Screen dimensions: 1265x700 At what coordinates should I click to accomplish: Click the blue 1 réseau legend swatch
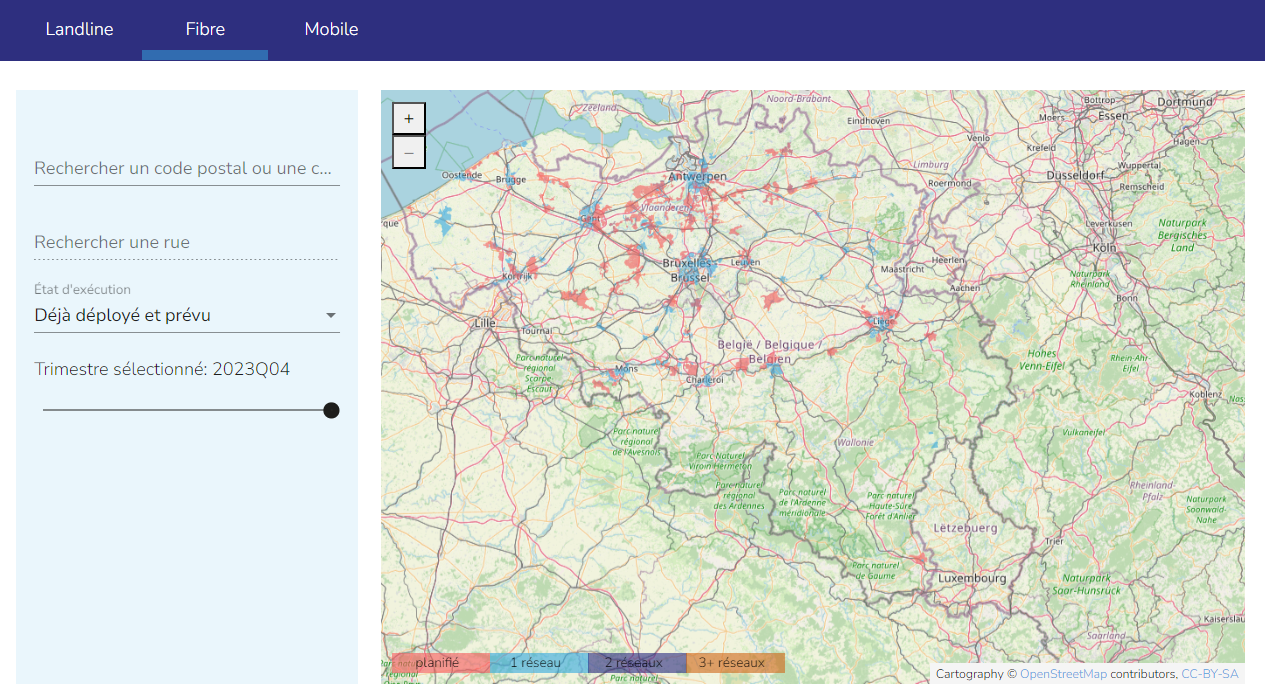538,663
